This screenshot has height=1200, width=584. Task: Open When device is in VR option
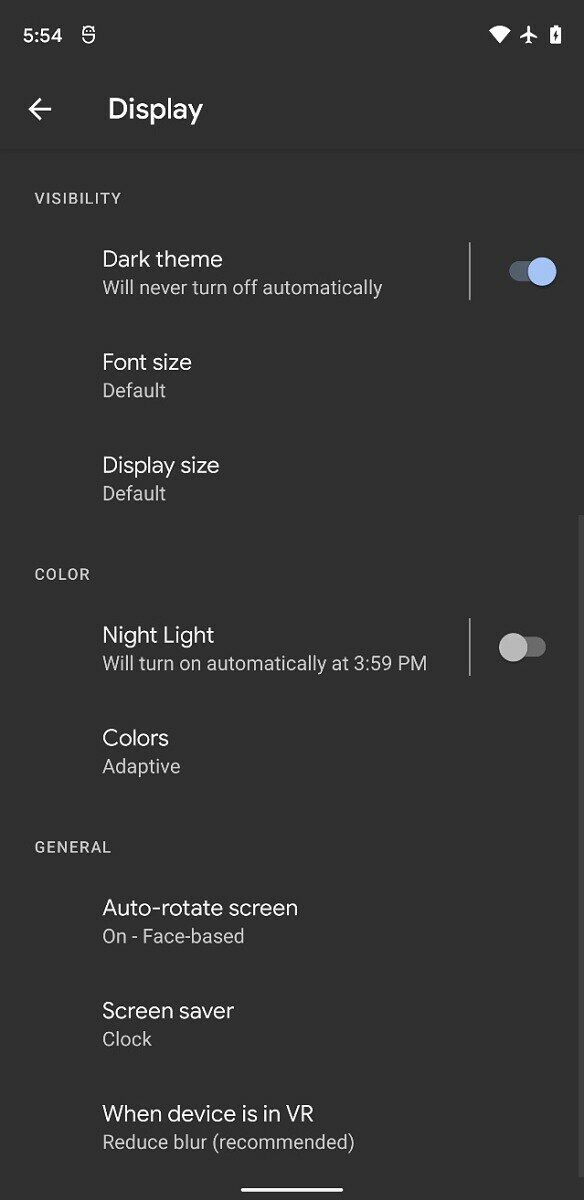(292, 1127)
